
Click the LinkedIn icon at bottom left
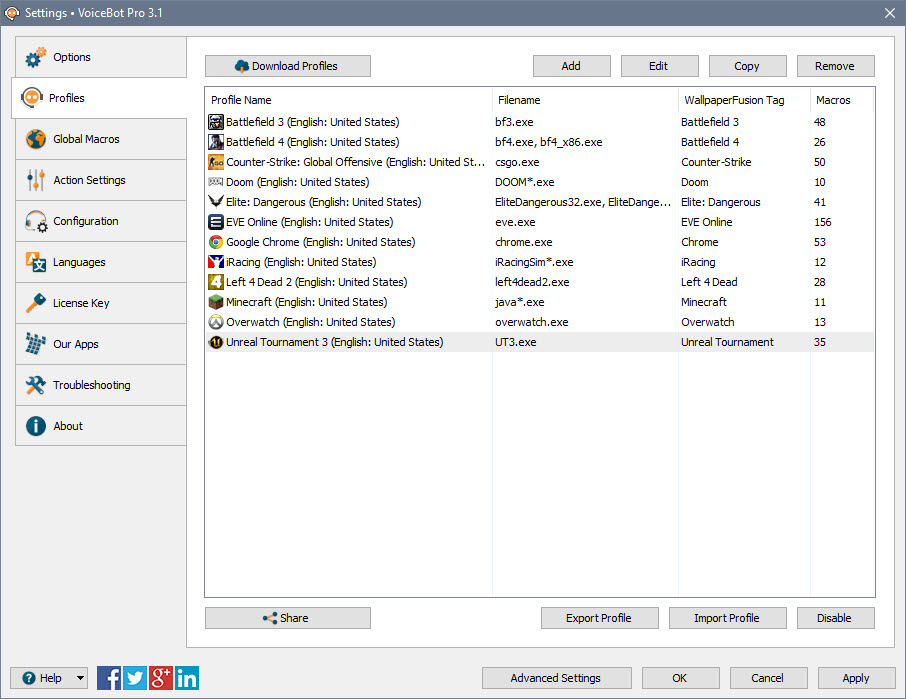point(187,678)
